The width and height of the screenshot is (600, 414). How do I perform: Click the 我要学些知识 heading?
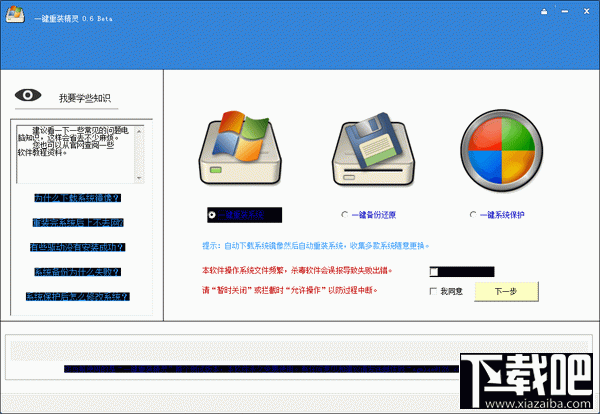[x=85, y=98]
